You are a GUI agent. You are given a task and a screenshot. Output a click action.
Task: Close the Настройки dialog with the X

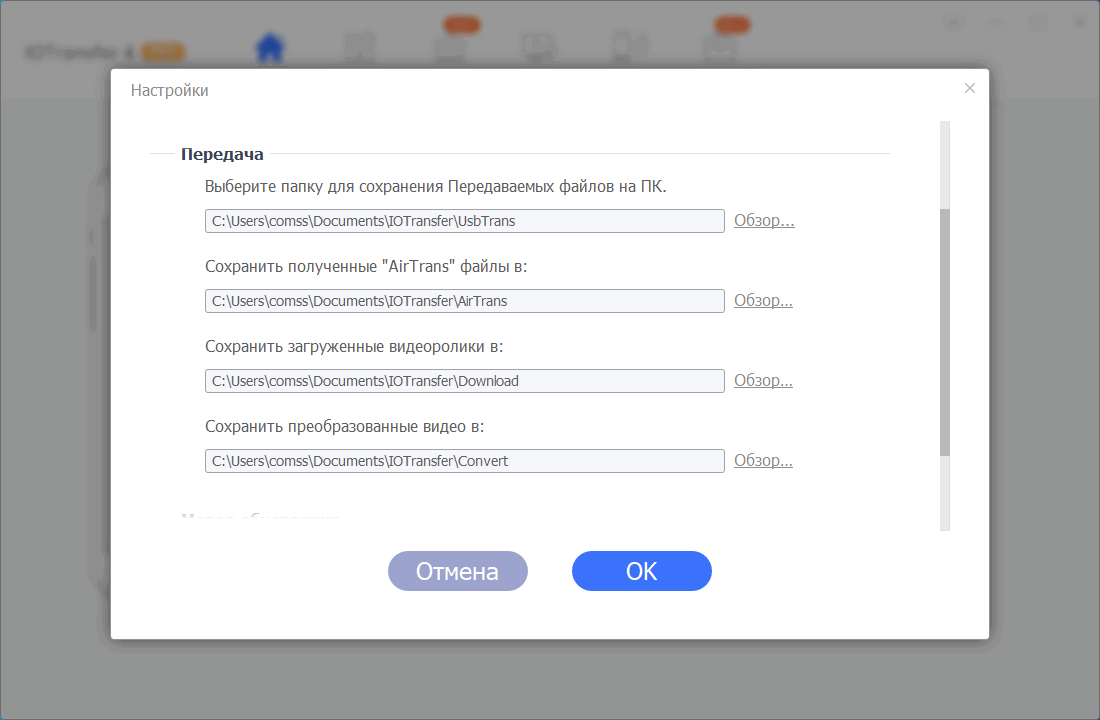pyautogui.click(x=969, y=88)
